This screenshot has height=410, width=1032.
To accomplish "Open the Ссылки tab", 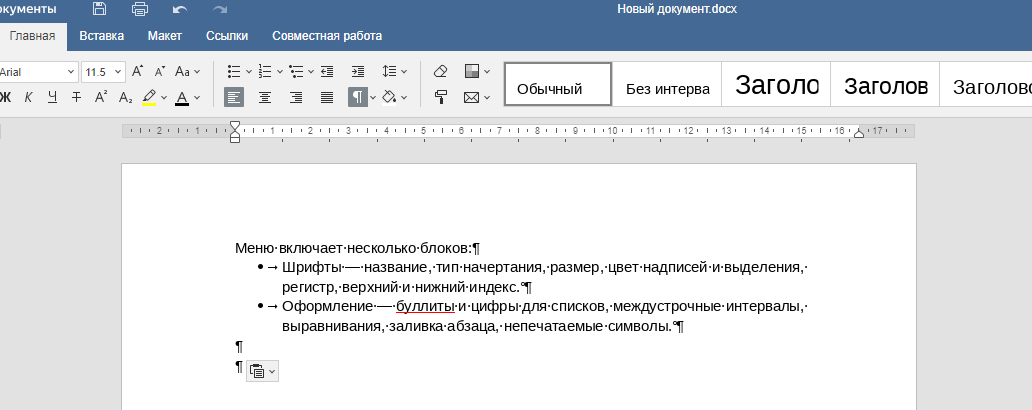I will [x=227, y=36].
